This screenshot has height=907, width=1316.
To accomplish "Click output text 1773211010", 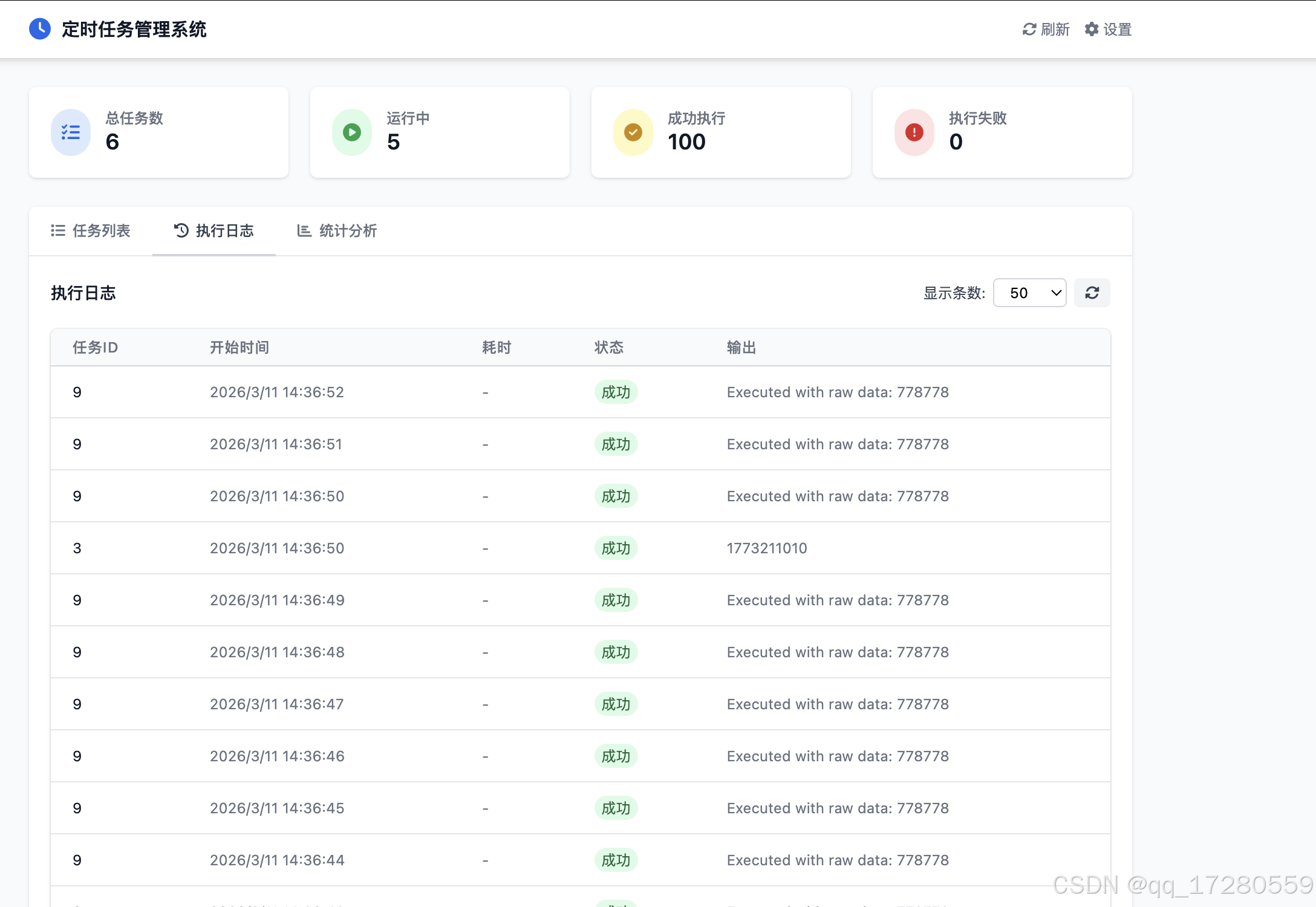I will [767, 548].
